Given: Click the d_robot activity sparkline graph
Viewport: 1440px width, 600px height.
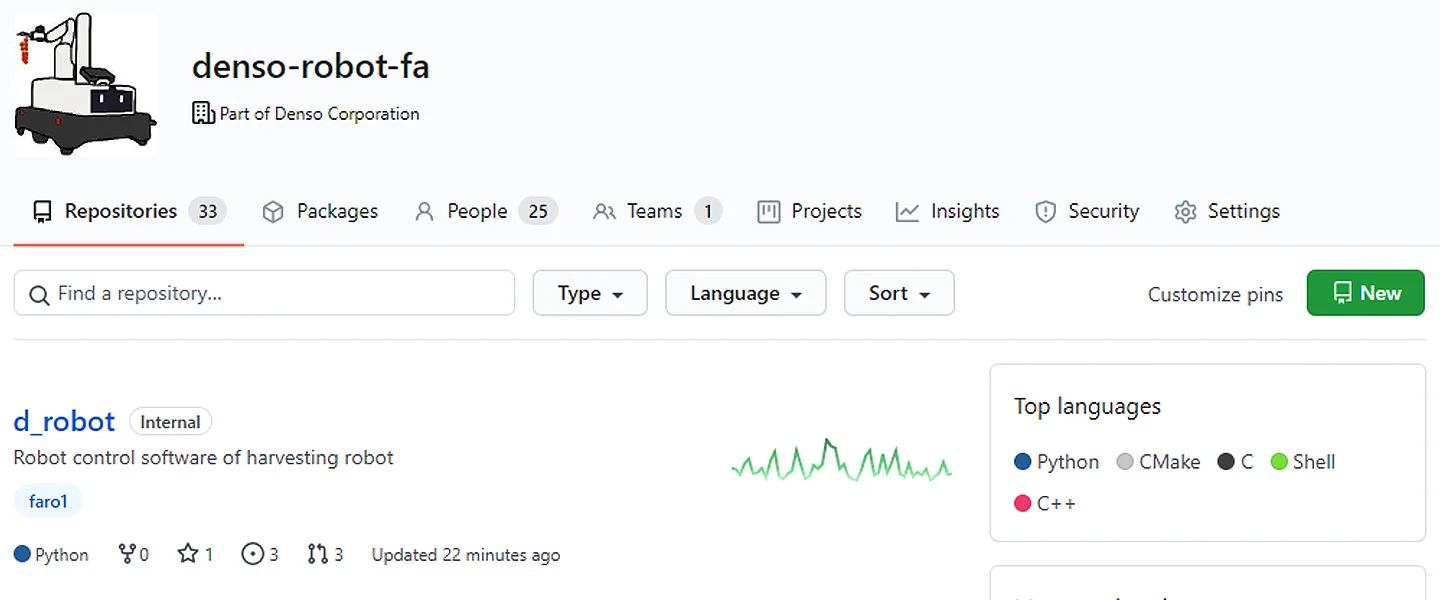Looking at the screenshot, I should point(841,460).
